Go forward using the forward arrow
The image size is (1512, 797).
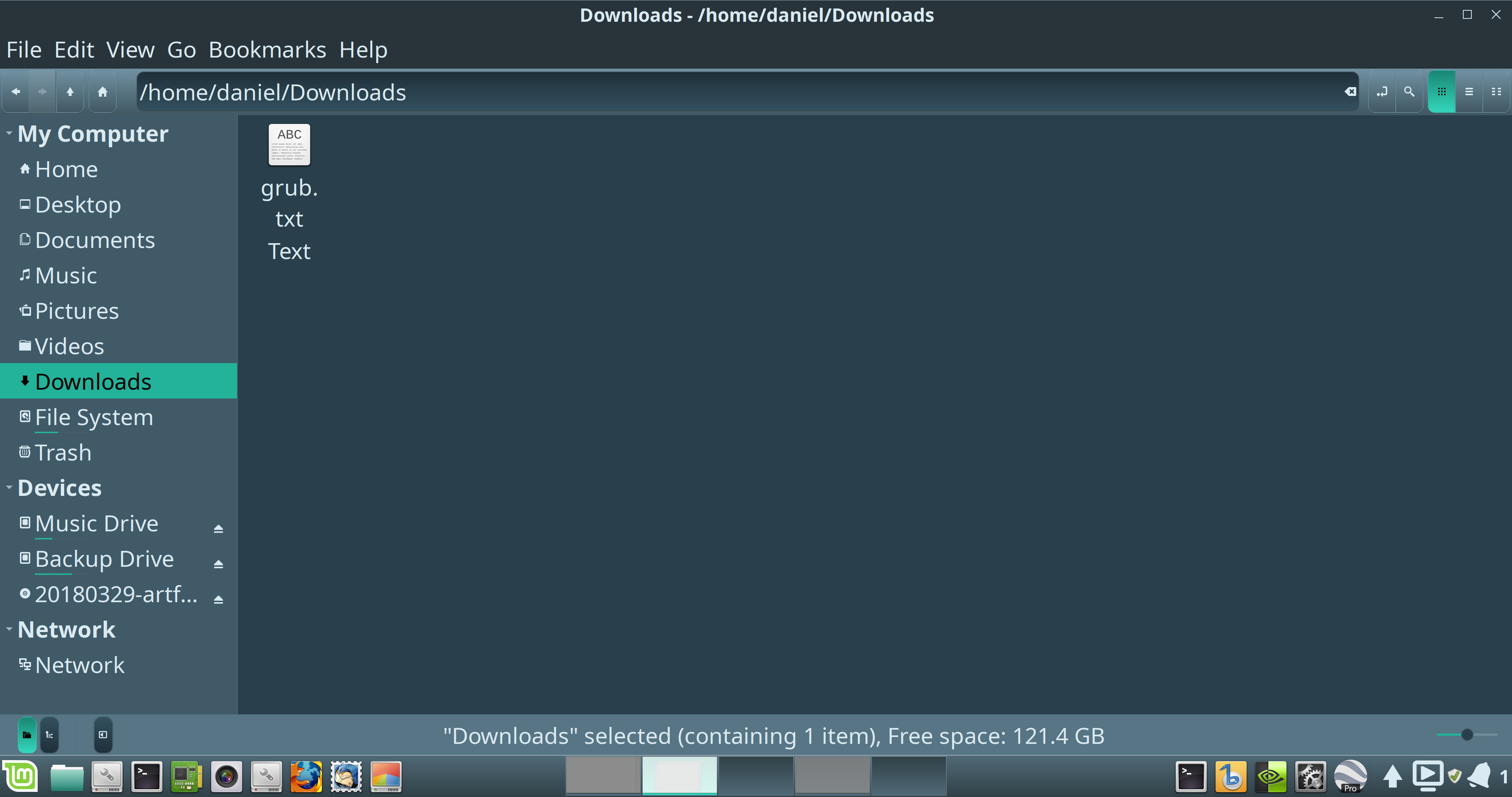42,92
